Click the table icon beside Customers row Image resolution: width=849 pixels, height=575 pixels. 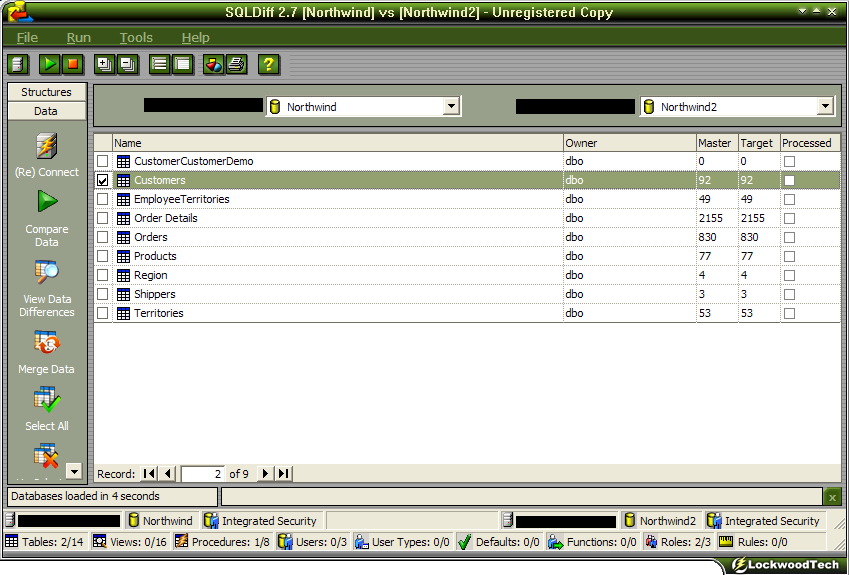pyautogui.click(x=123, y=180)
